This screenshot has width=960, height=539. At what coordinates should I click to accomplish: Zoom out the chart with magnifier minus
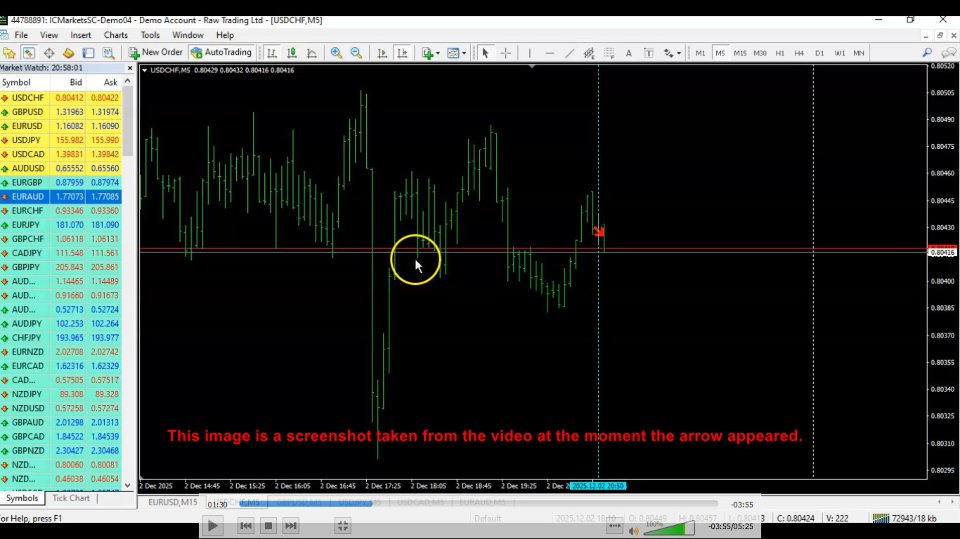coord(356,53)
